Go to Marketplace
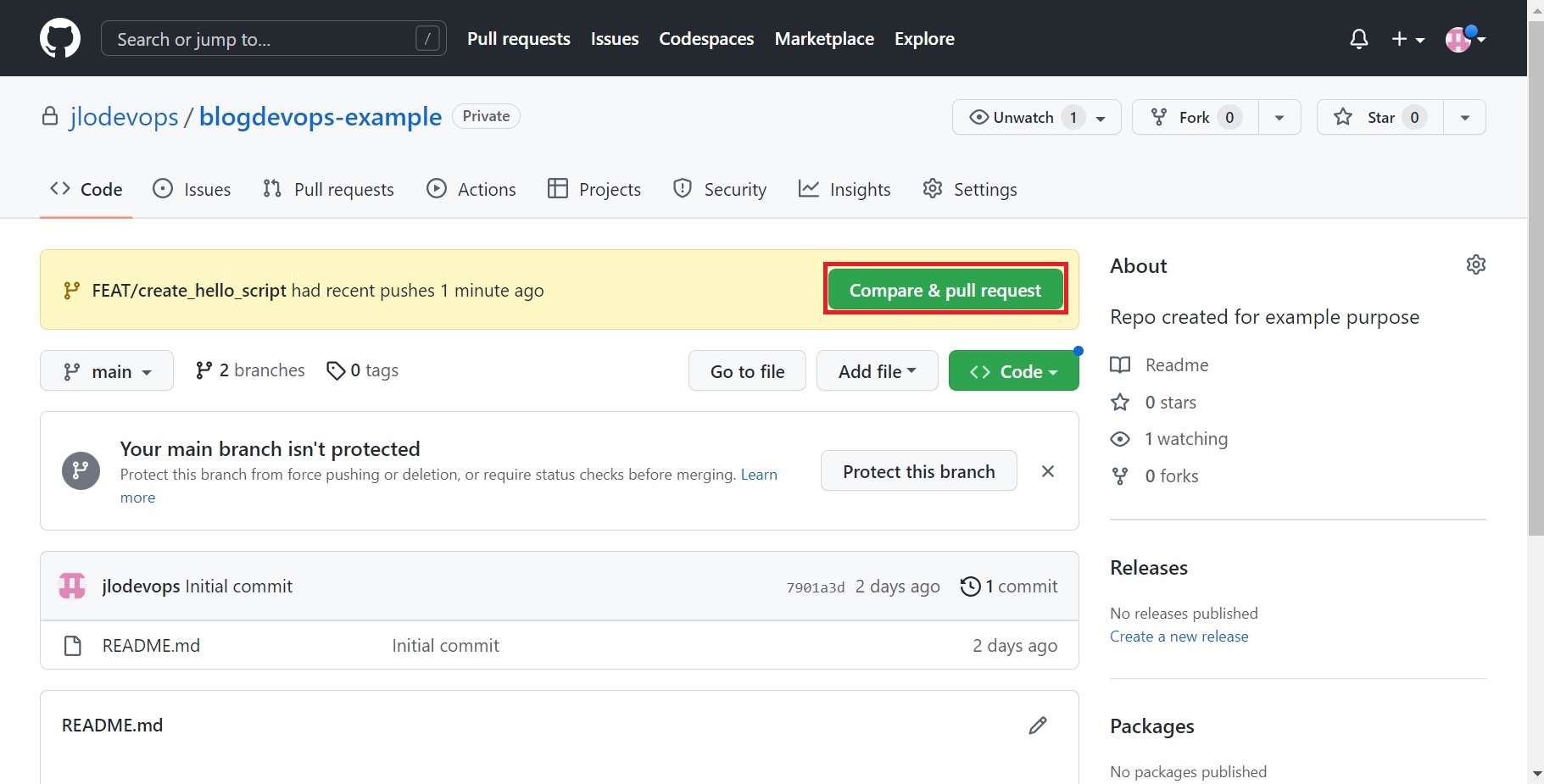Image resolution: width=1544 pixels, height=784 pixels. pos(824,39)
